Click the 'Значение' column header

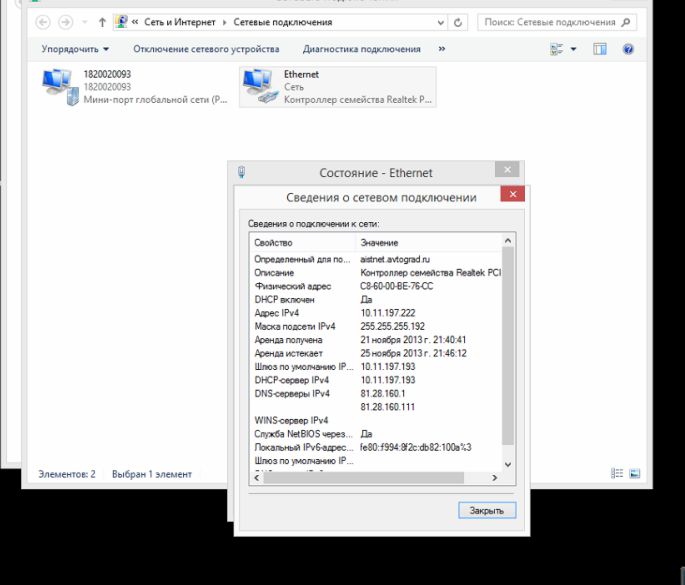coord(429,242)
